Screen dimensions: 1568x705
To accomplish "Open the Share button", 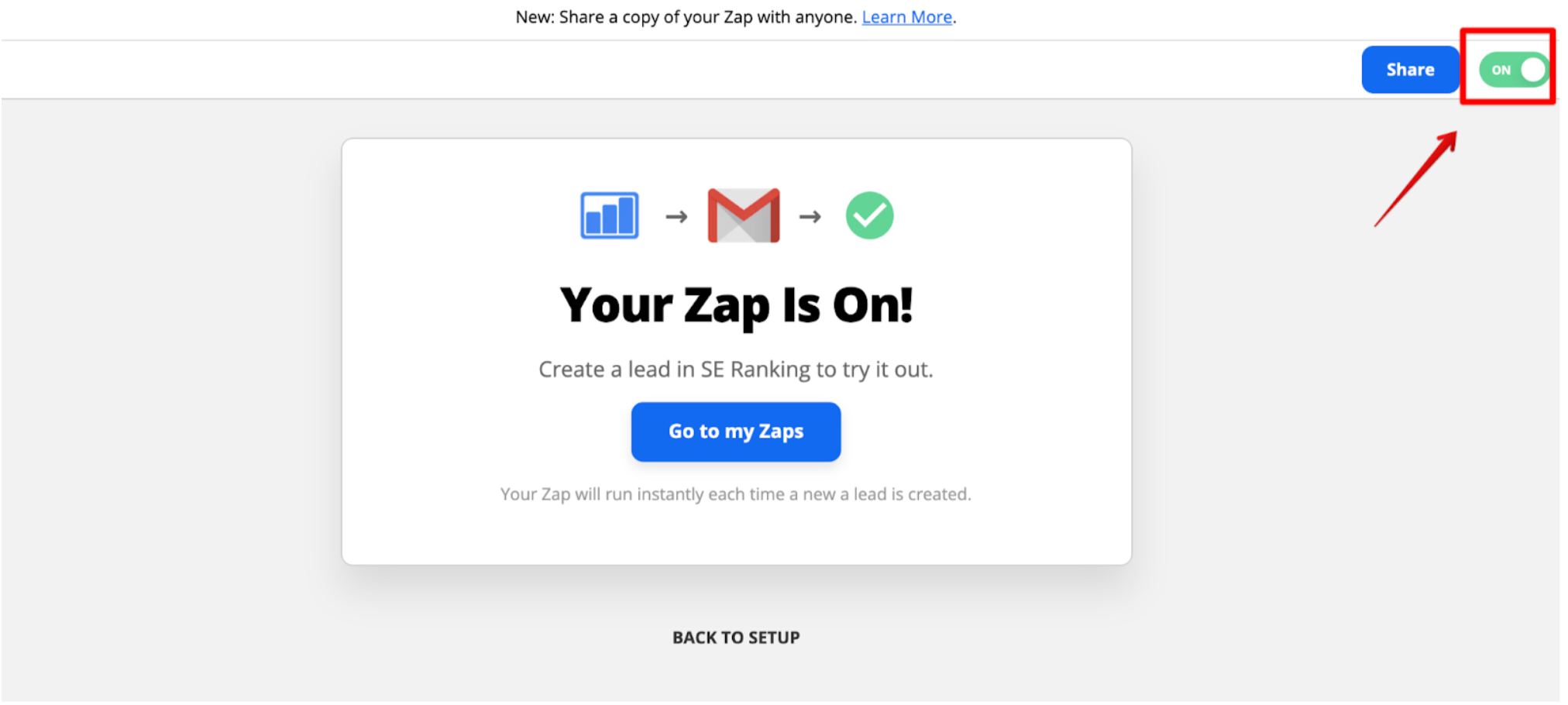I will [x=1410, y=70].
